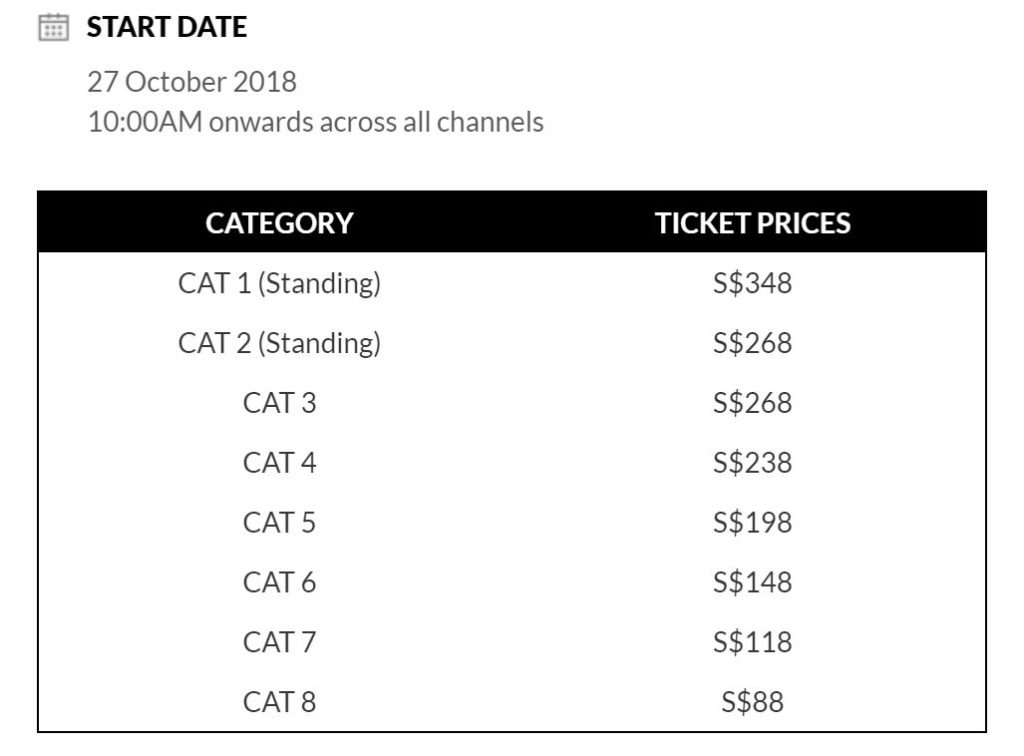
Task: Click the S$198 ticket price
Action: (752, 522)
